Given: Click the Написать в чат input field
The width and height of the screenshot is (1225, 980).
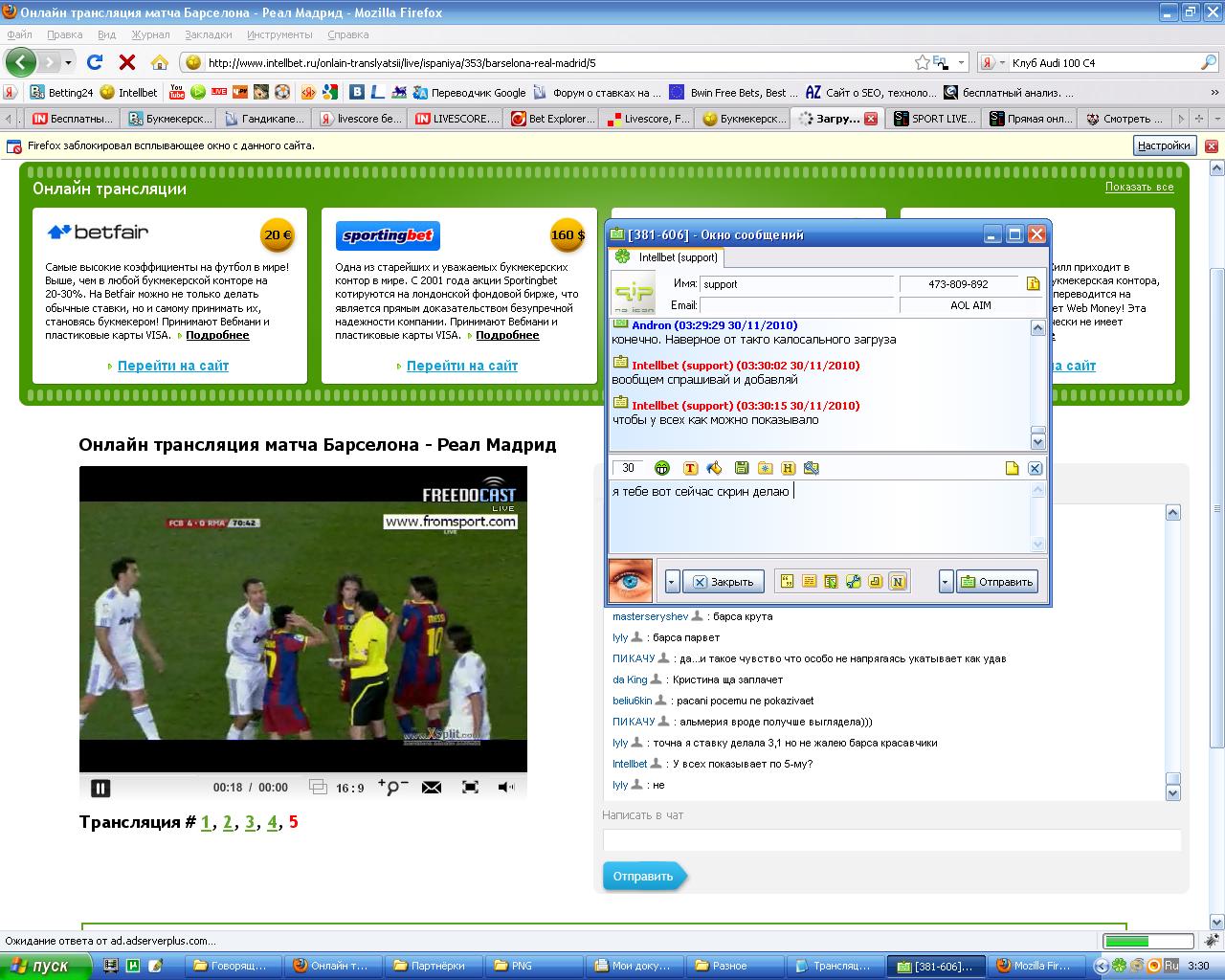Looking at the screenshot, I should point(892,840).
